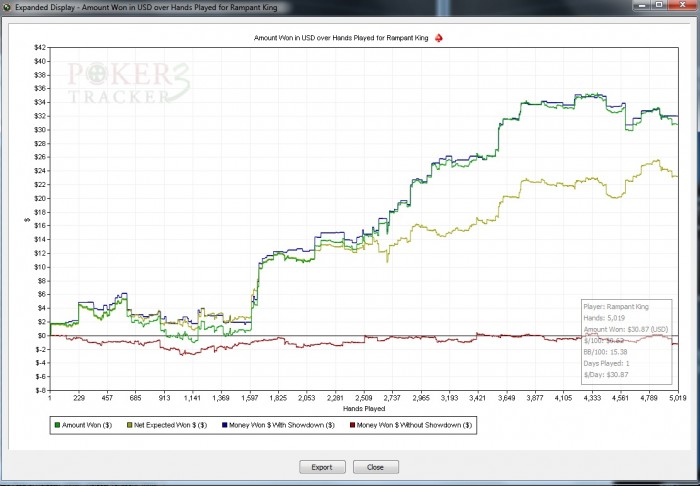Minimize the Expanded Display window

point(642,6)
